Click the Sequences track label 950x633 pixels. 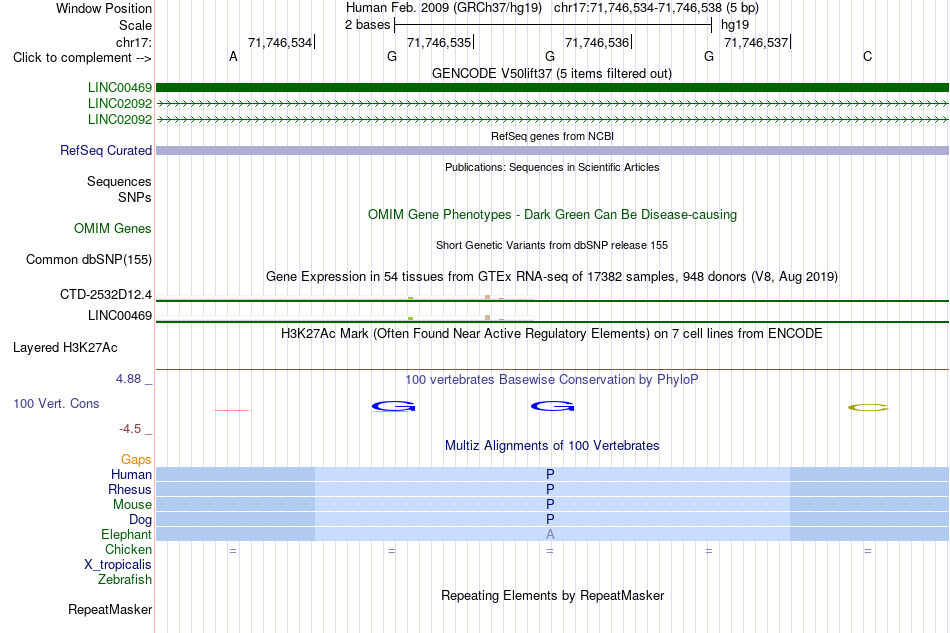(x=119, y=182)
